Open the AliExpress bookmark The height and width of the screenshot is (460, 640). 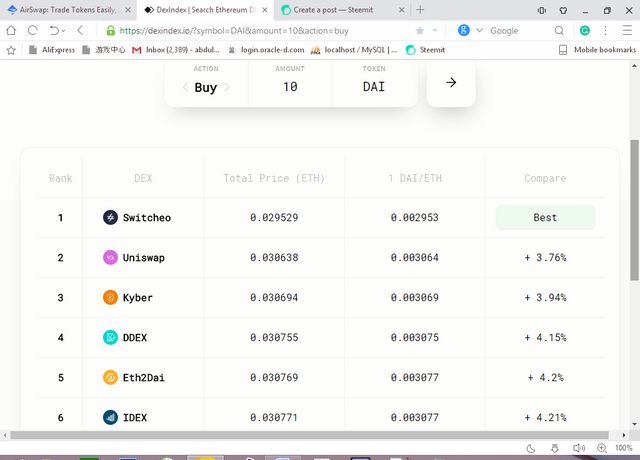pos(51,50)
